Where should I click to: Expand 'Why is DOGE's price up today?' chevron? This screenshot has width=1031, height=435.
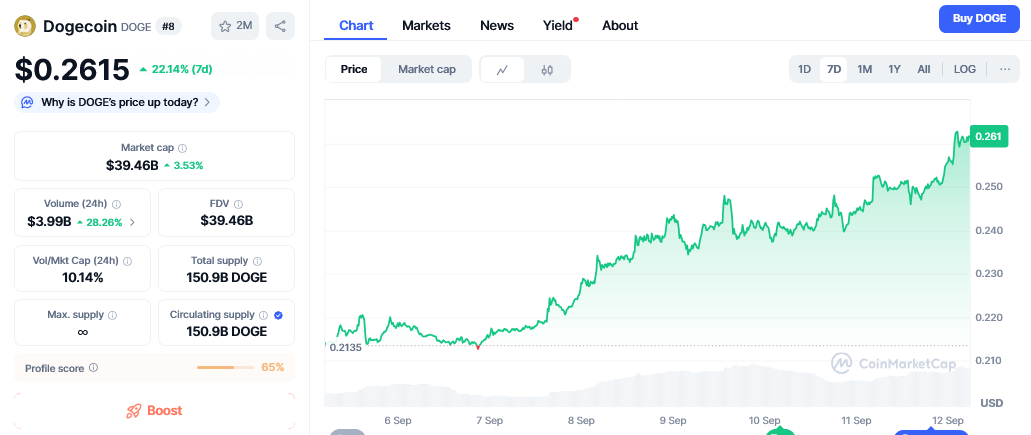pos(207,103)
